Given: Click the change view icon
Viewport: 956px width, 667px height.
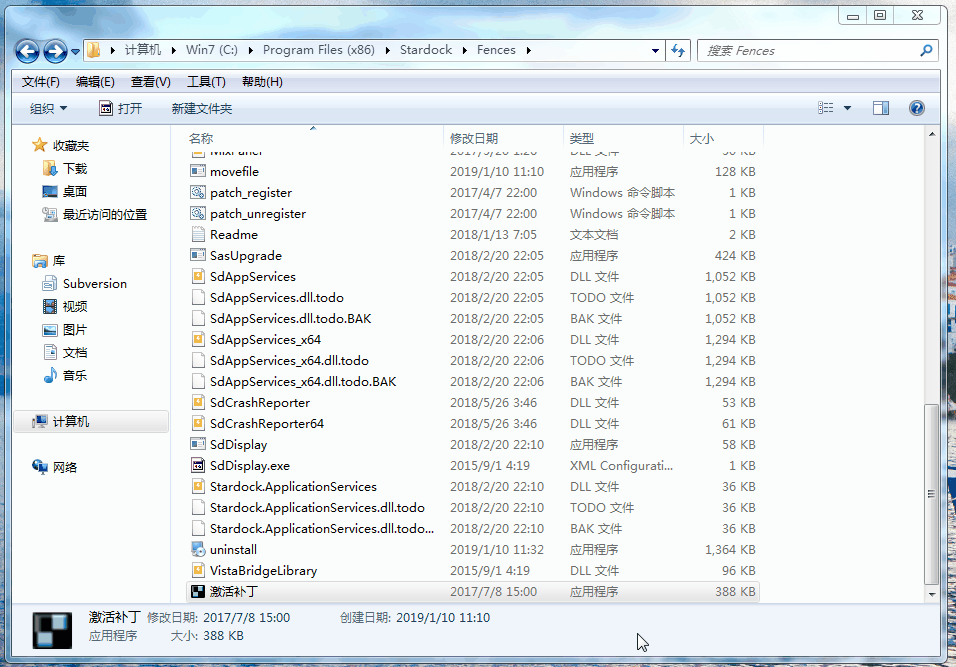Looking at the screenshot, I should click(x=826, y=108).
